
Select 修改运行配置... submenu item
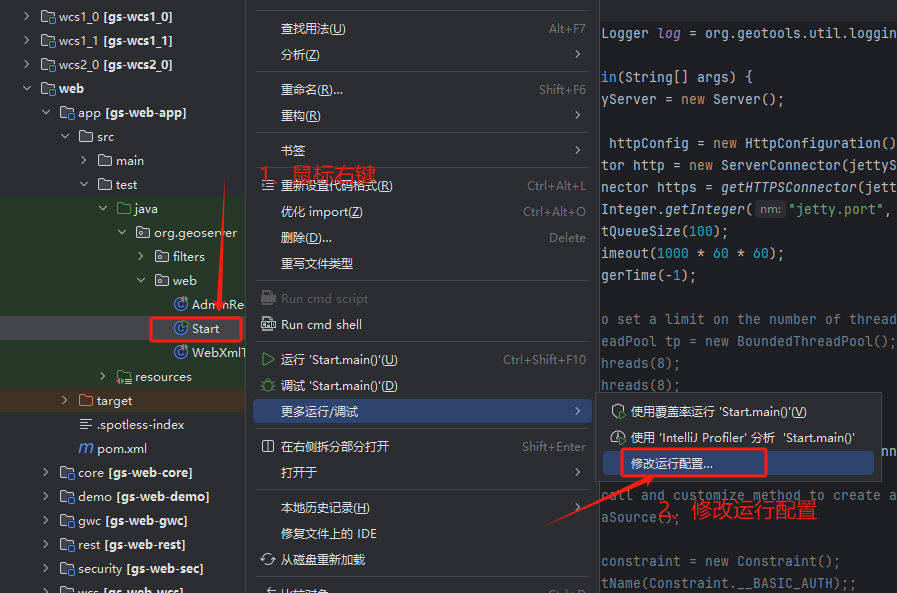738,463
